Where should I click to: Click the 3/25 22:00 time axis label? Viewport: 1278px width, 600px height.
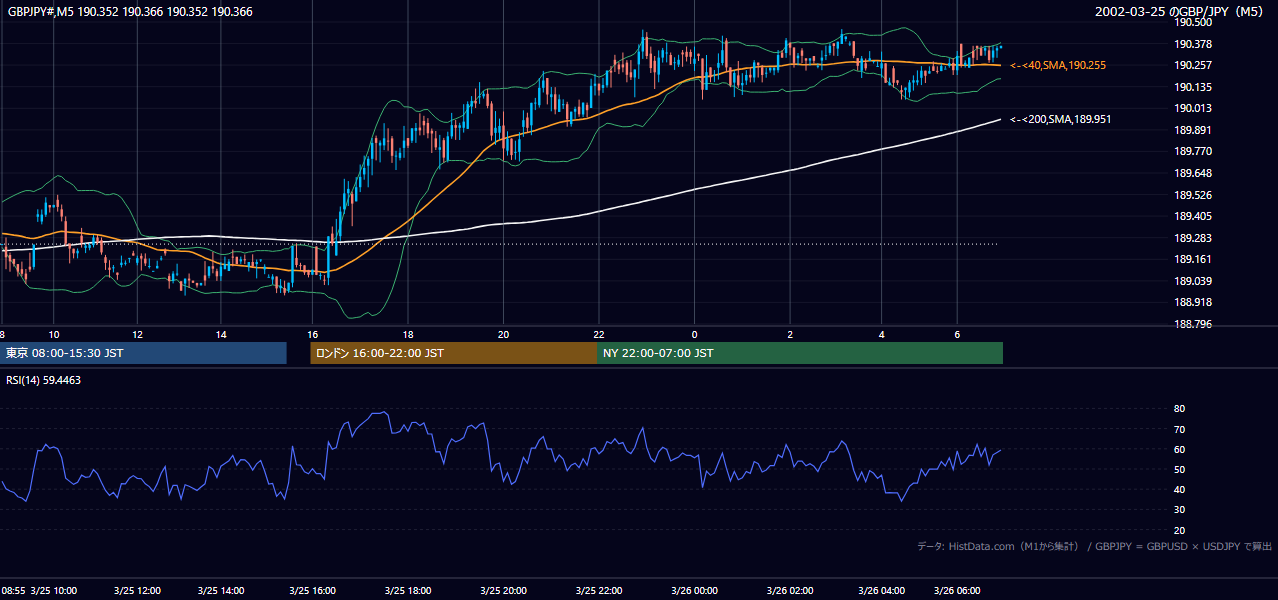(598, 590)
